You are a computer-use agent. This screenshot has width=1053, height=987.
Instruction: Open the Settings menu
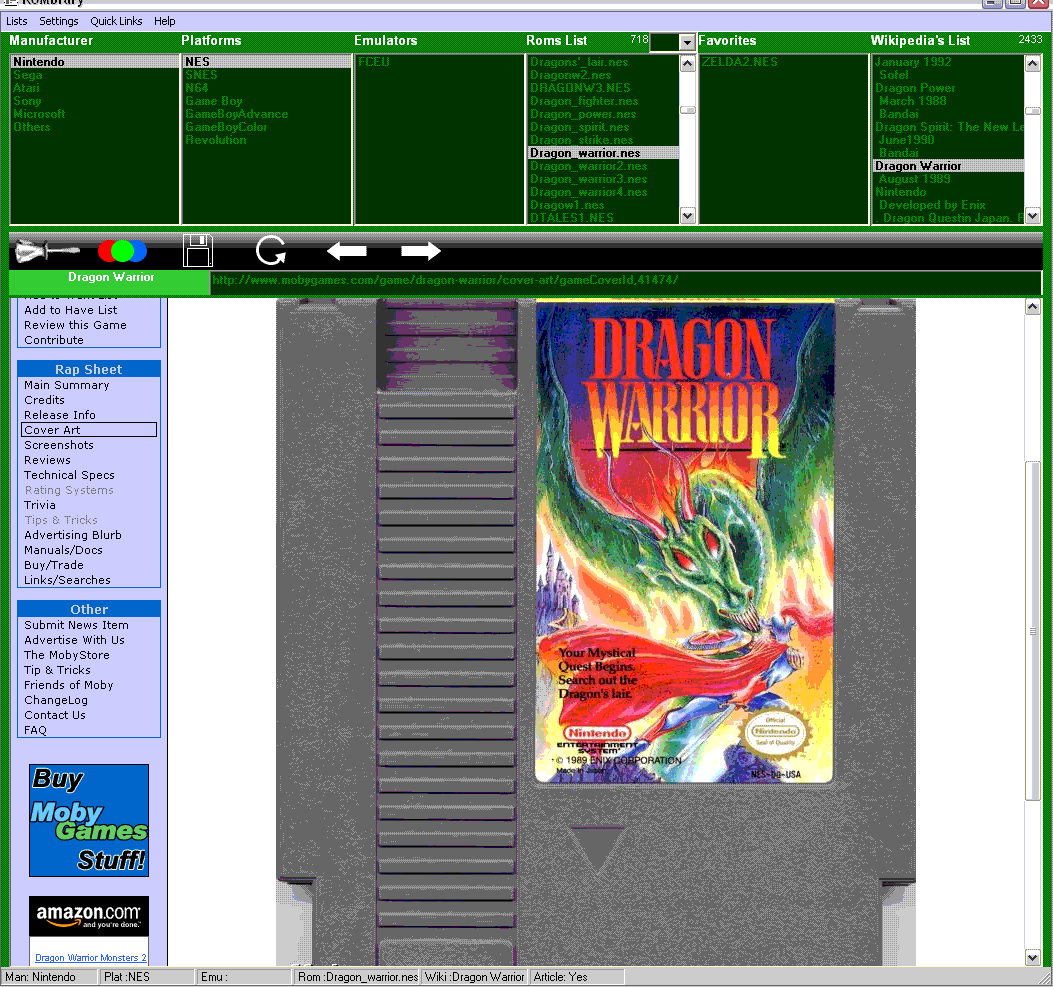click(x=58, y=21)
